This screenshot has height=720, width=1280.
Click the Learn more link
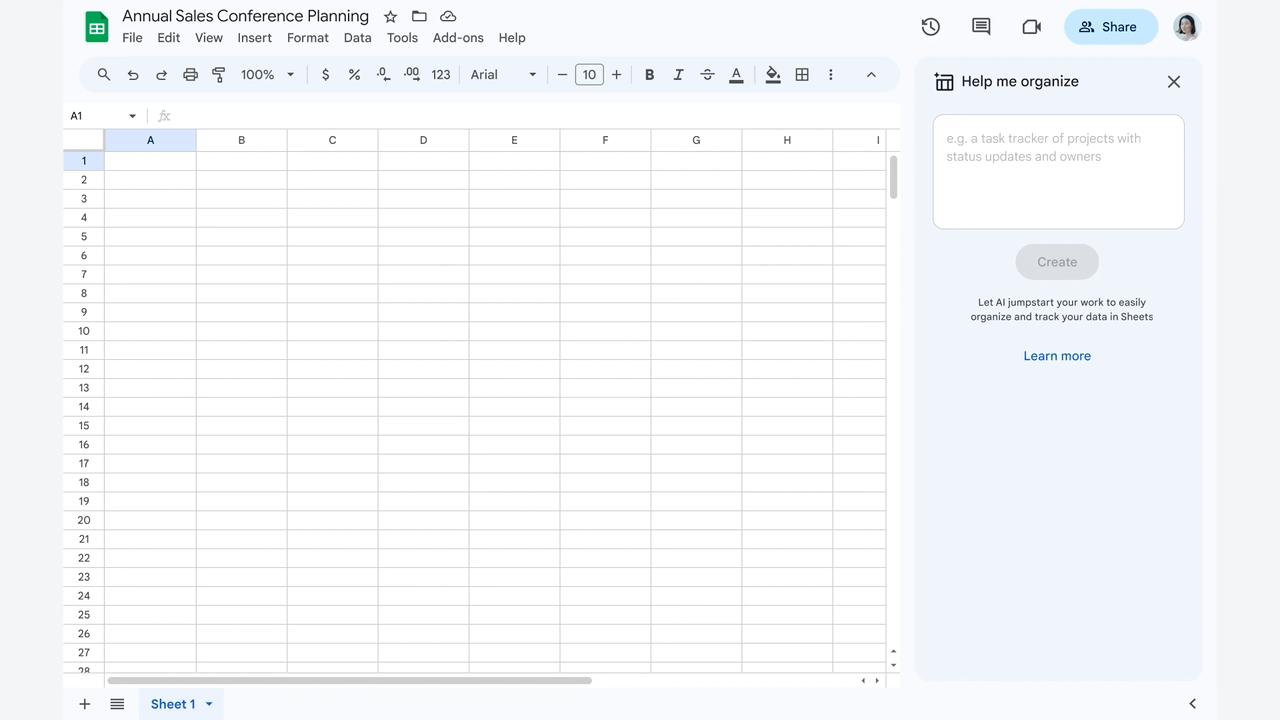pos(1057,355)
